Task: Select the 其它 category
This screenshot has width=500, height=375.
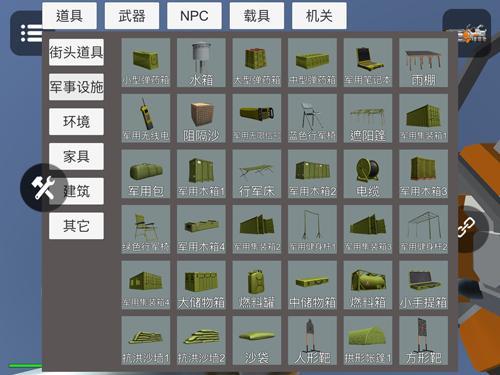Action: pyautogui.click(x=76, y=226)
